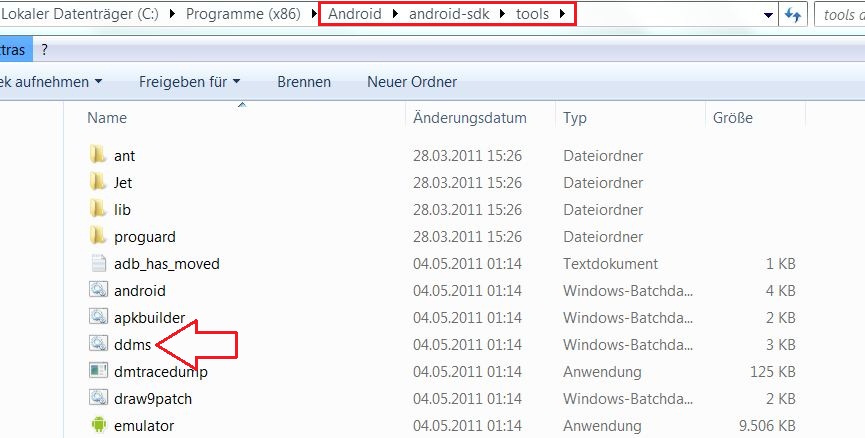Select the file name 'draw9patch'
Viewport: 865px width, 438px height.
pos(153,399)
